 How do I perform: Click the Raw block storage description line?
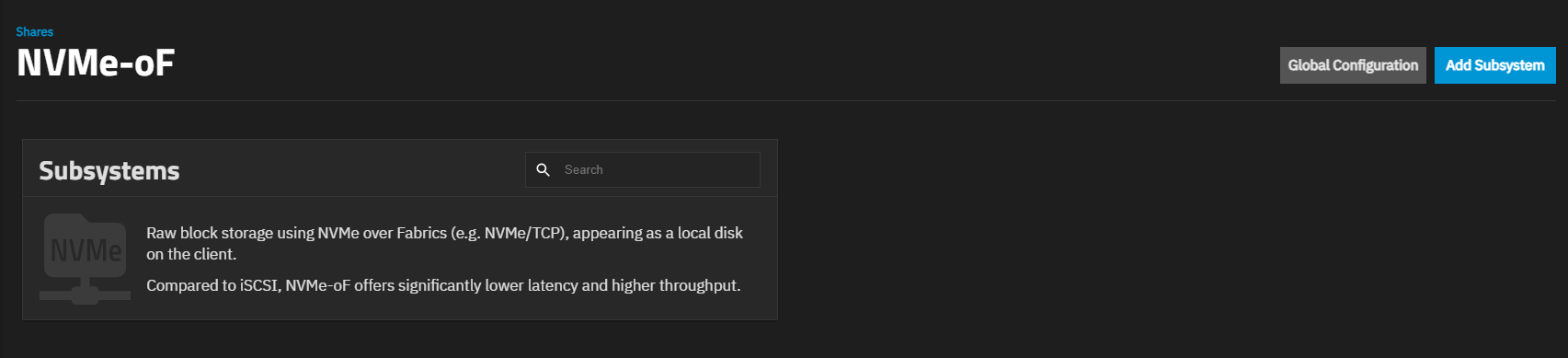click(444, 233)
